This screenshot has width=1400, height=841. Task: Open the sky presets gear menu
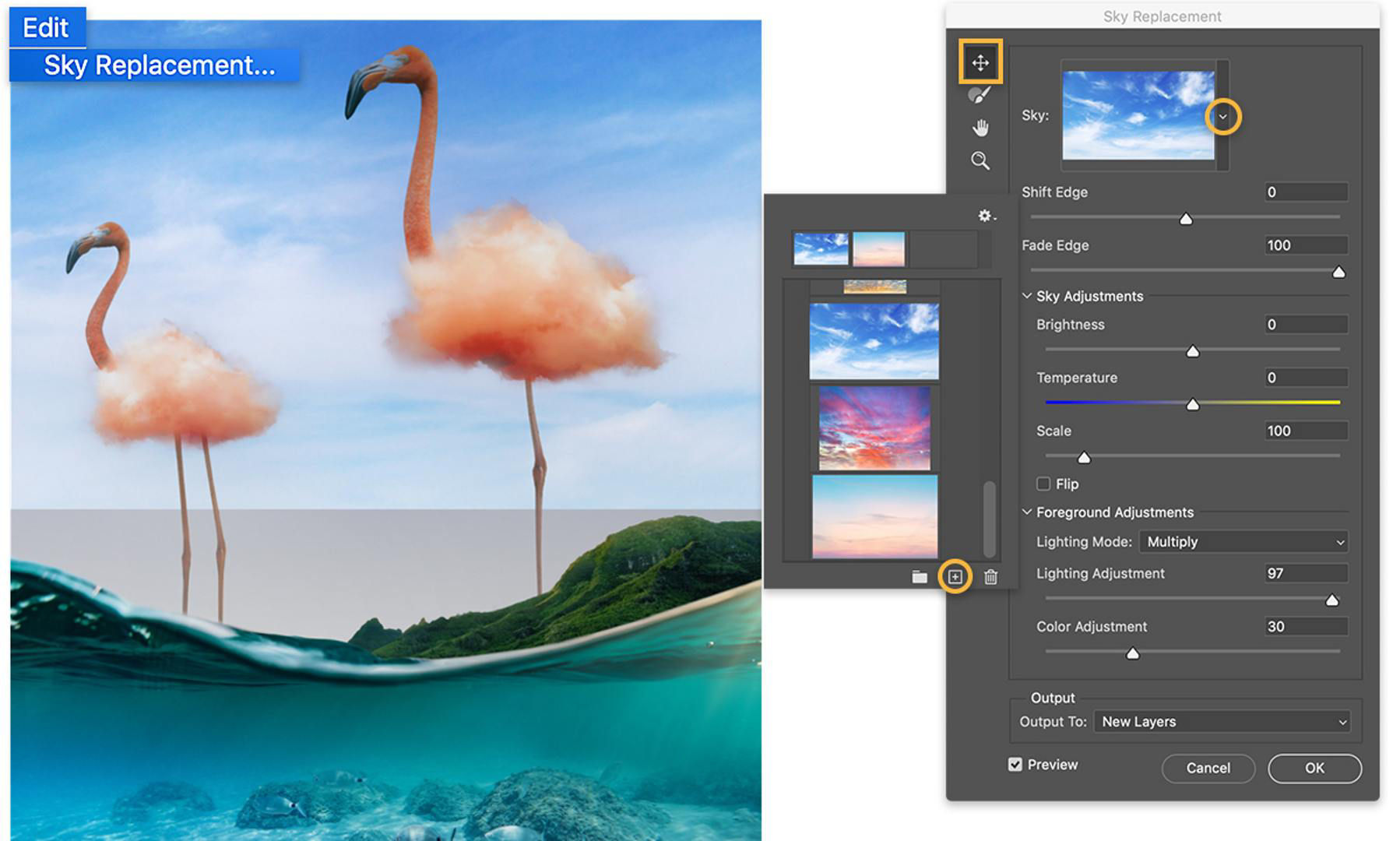point(986,216)
